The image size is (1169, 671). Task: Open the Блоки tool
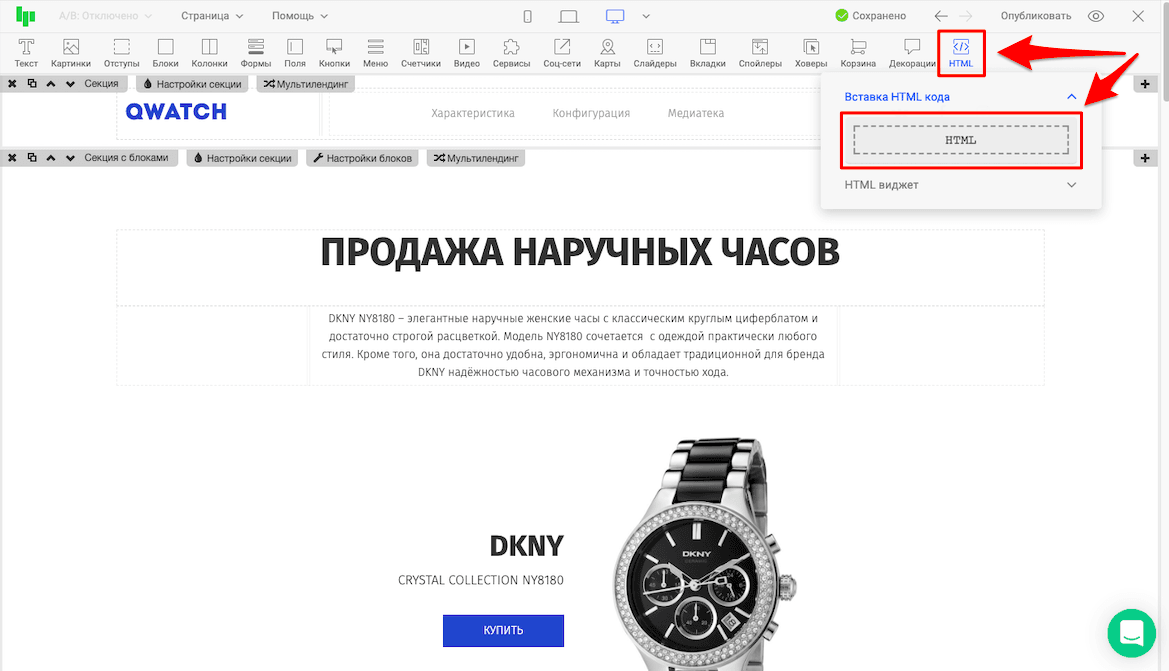point(166,53)
